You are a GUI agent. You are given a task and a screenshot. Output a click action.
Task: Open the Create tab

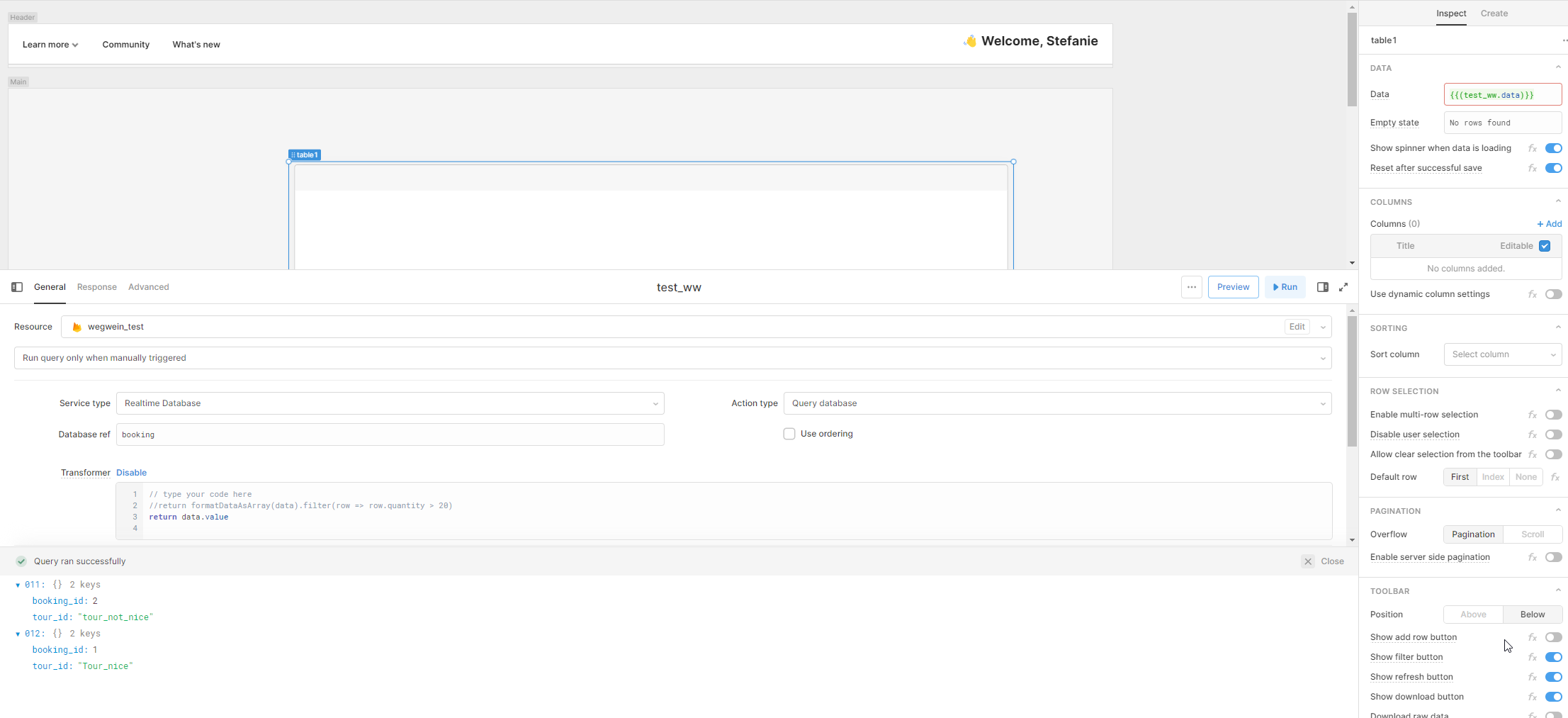(1494, 13)
